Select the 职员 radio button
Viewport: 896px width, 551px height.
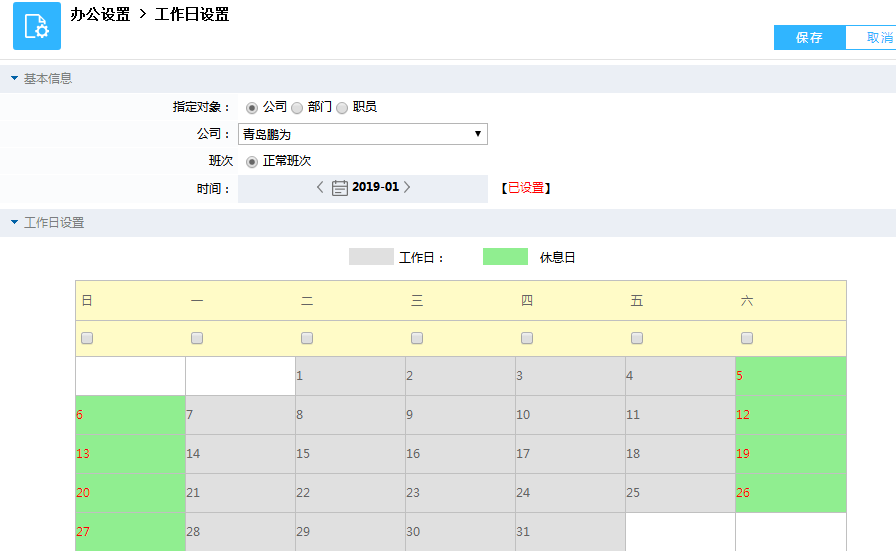point(342,107)
